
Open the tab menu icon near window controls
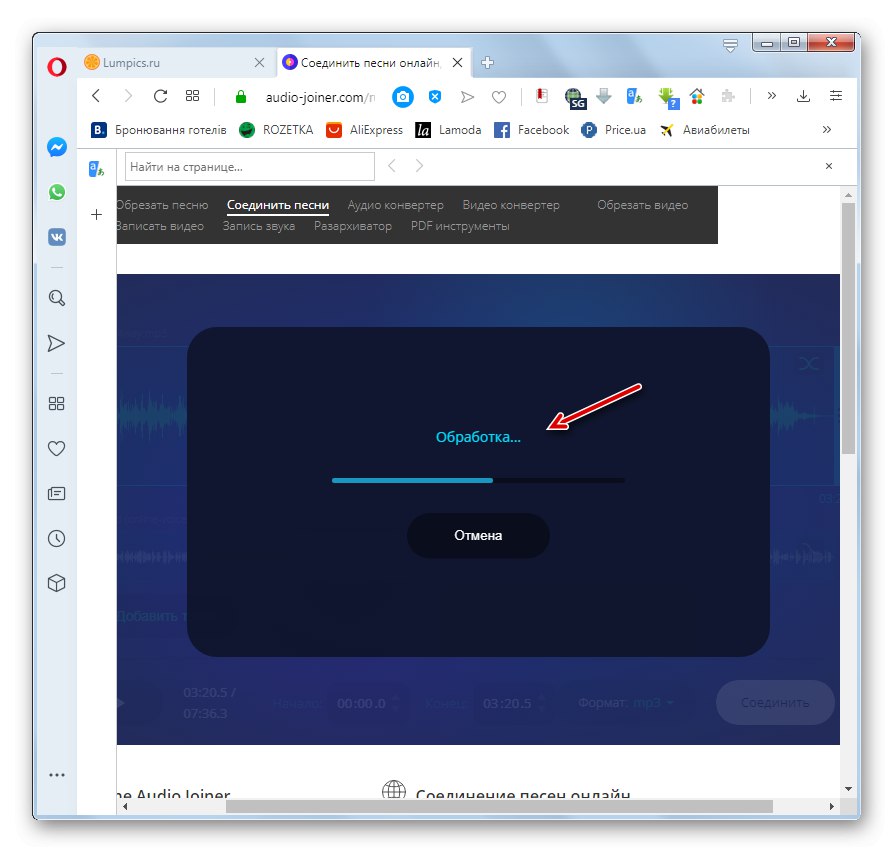point(730,45)
